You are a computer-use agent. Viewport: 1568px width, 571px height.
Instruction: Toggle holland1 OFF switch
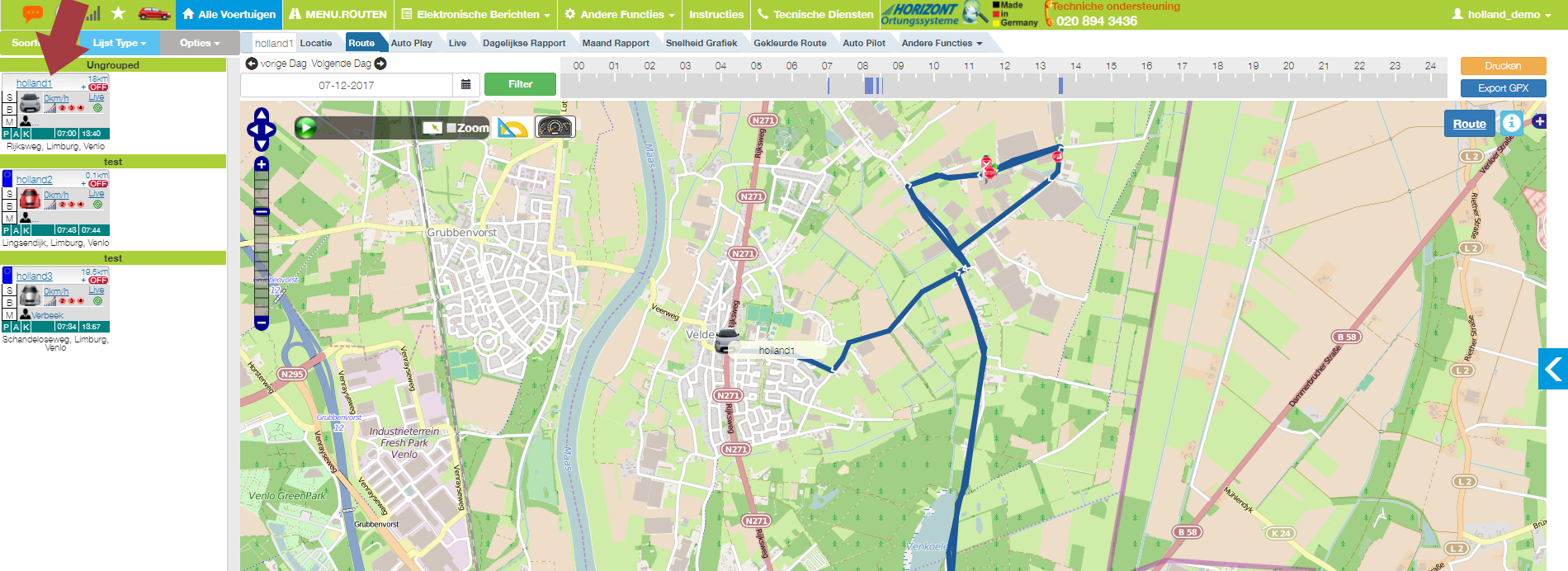[x=98, y=87]
